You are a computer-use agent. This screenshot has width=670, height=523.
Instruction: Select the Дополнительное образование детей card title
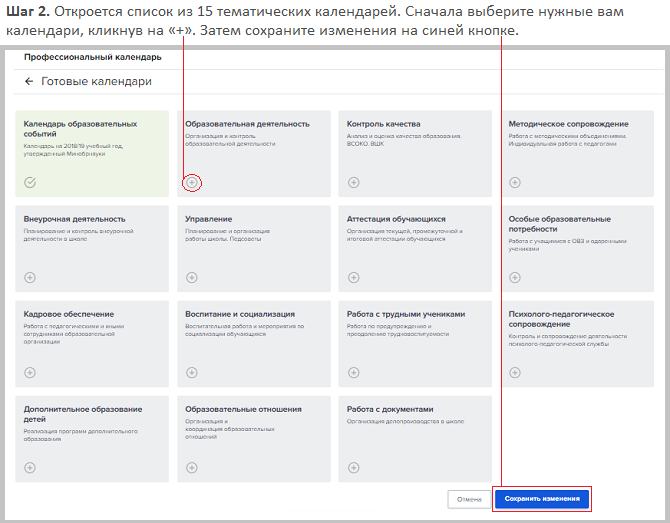83,414
